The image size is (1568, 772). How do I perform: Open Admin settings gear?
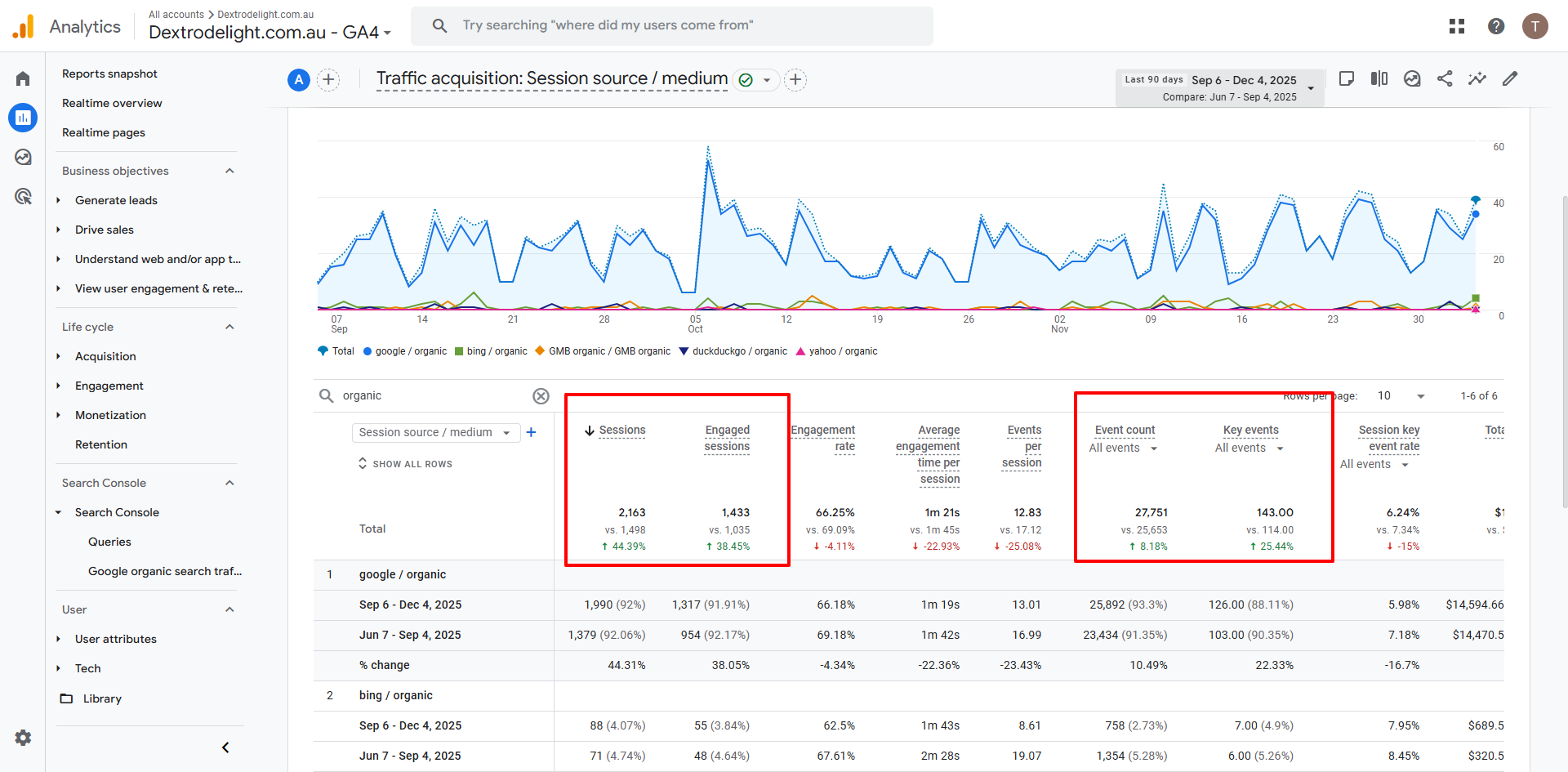pyautogui.click(x=23, y=738)
